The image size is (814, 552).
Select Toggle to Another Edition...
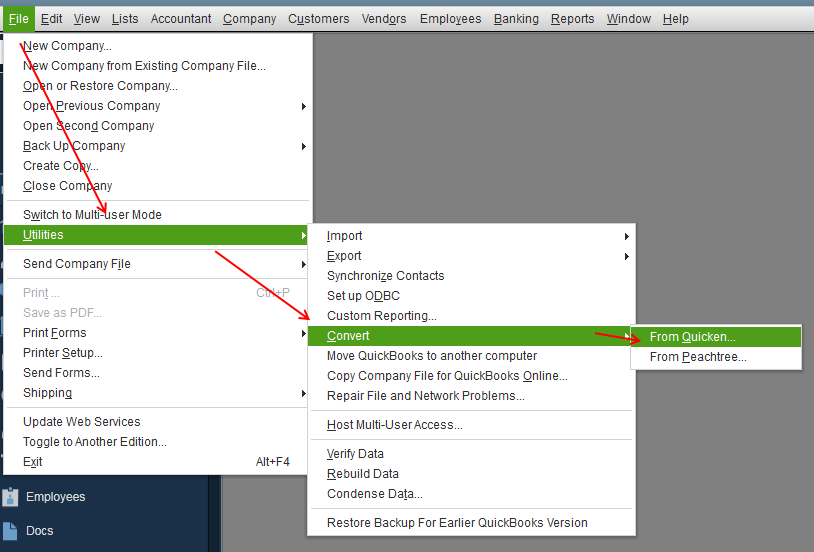tap(158, 442)
